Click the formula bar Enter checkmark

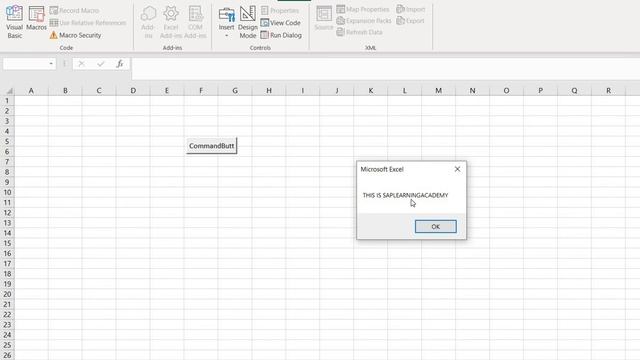point(101,64)
